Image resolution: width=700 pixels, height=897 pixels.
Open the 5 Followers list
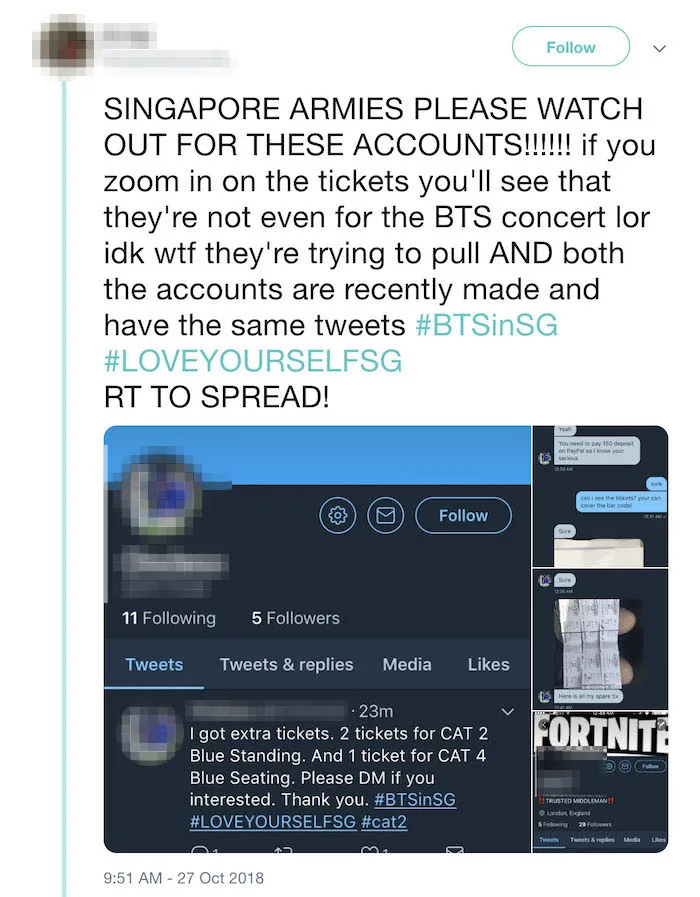295,618
